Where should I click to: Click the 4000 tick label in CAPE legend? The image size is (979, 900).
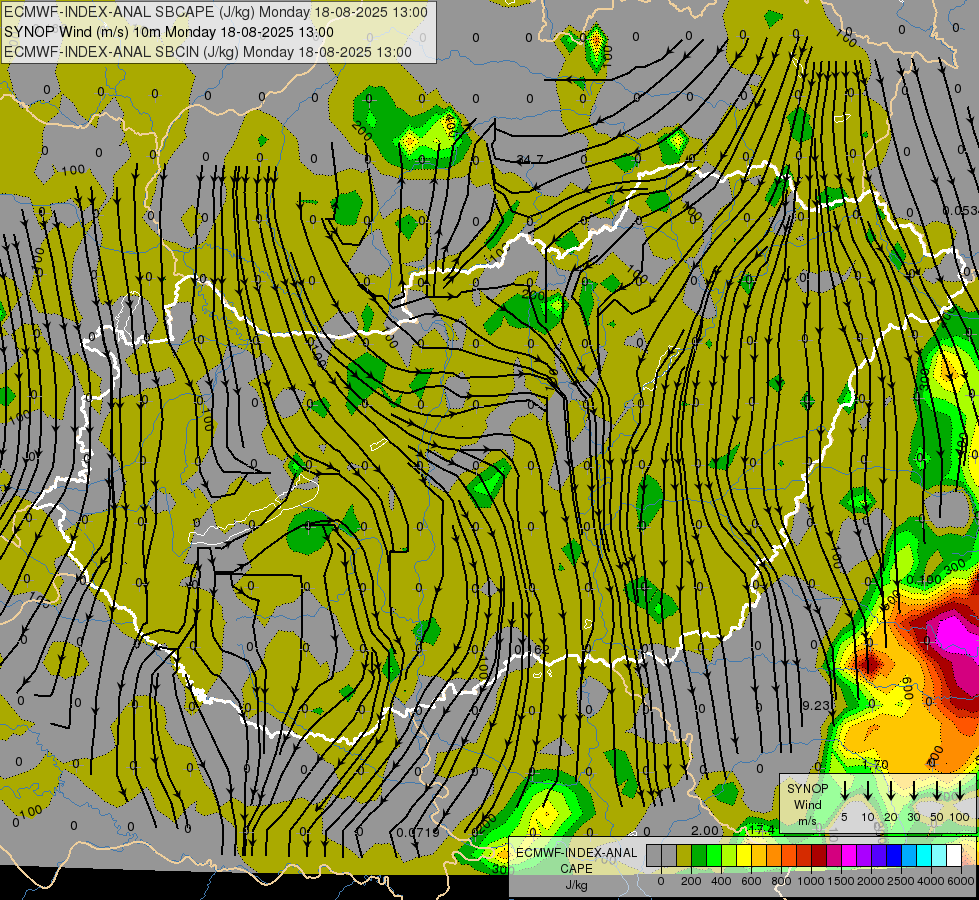pos(931,881)
